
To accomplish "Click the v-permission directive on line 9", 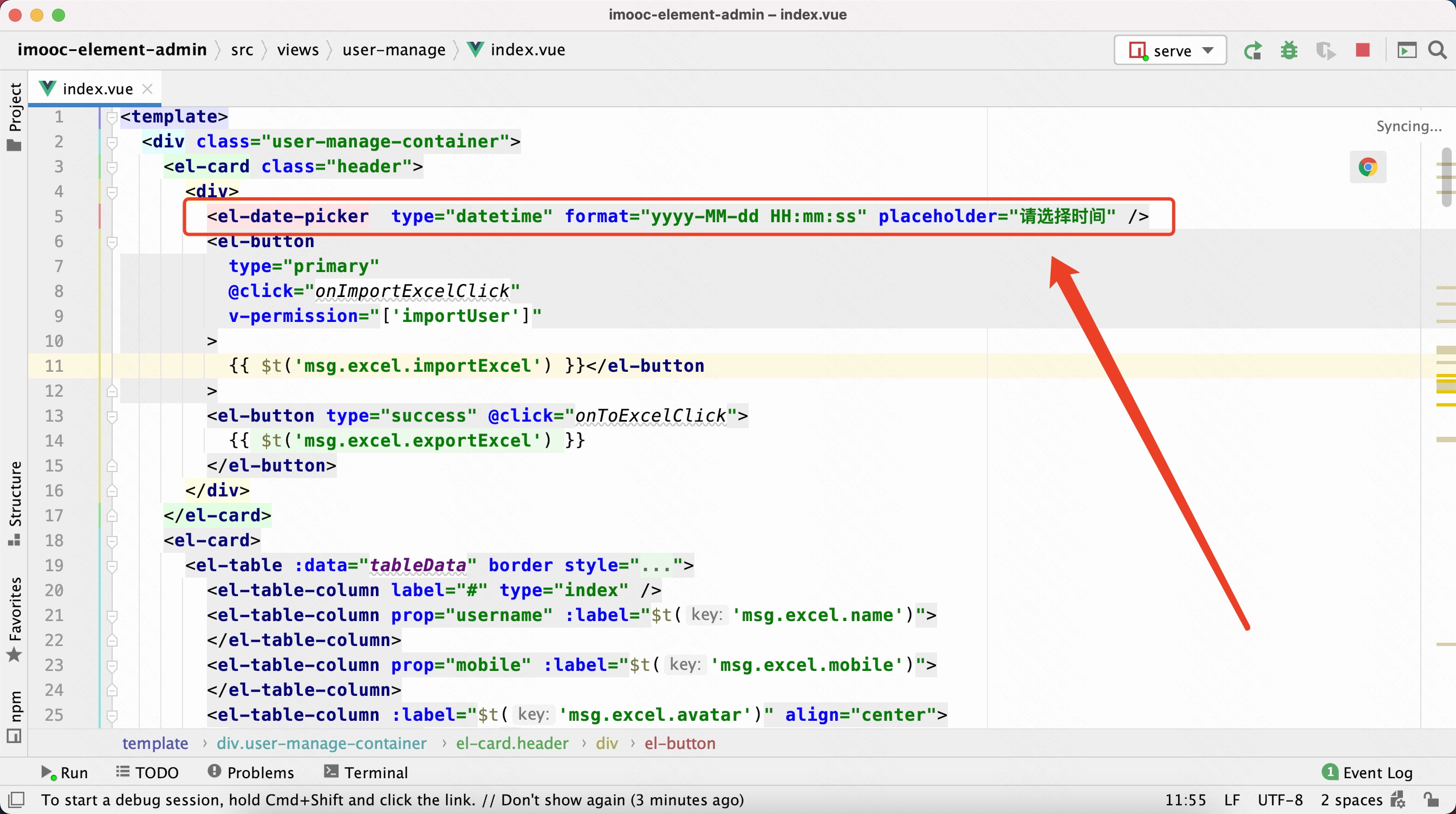I will tap(293, 315).
